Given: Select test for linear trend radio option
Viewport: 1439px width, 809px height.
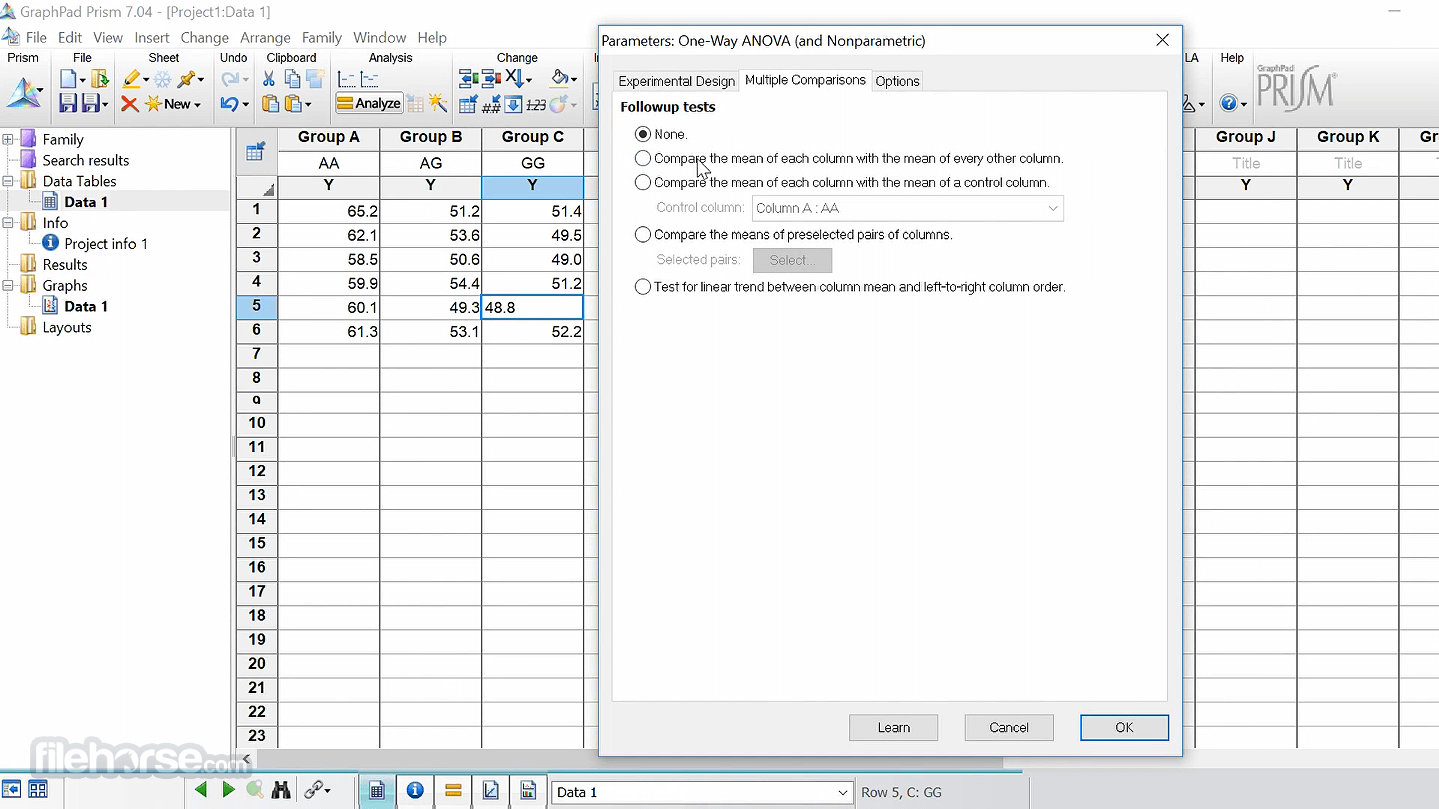Looking at the screenshot, I should (x=643, y=286).
